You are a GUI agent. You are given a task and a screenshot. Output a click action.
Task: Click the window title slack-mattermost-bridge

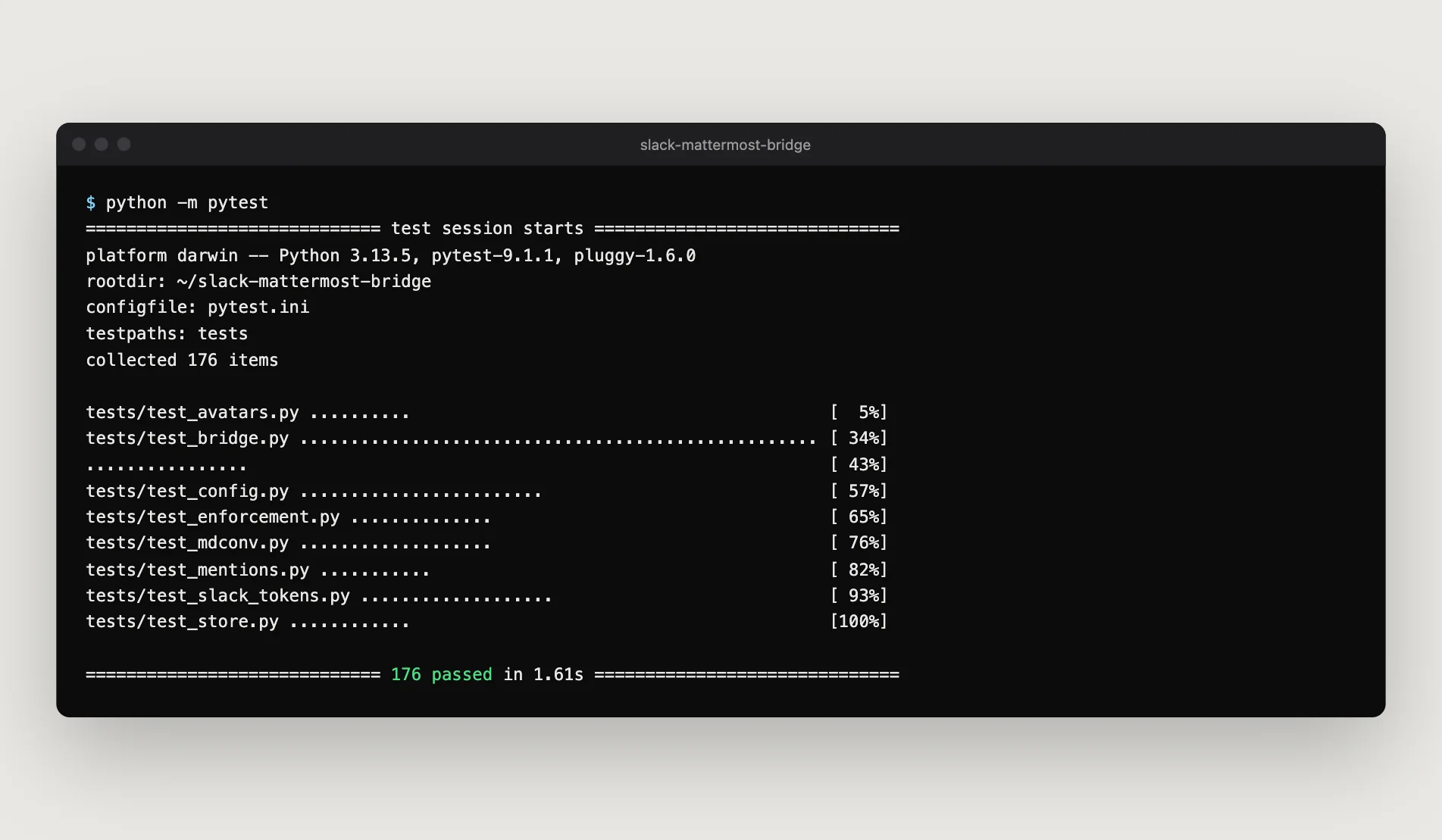(x=725, y=145)
